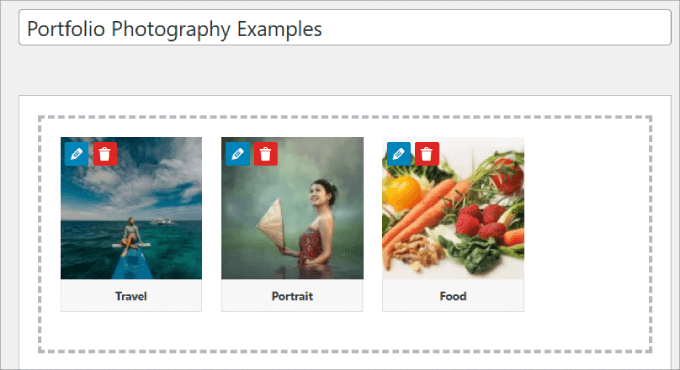680x370 pixels.
Task: Edit the Travel image with the pencil icon
Action: 76,154
